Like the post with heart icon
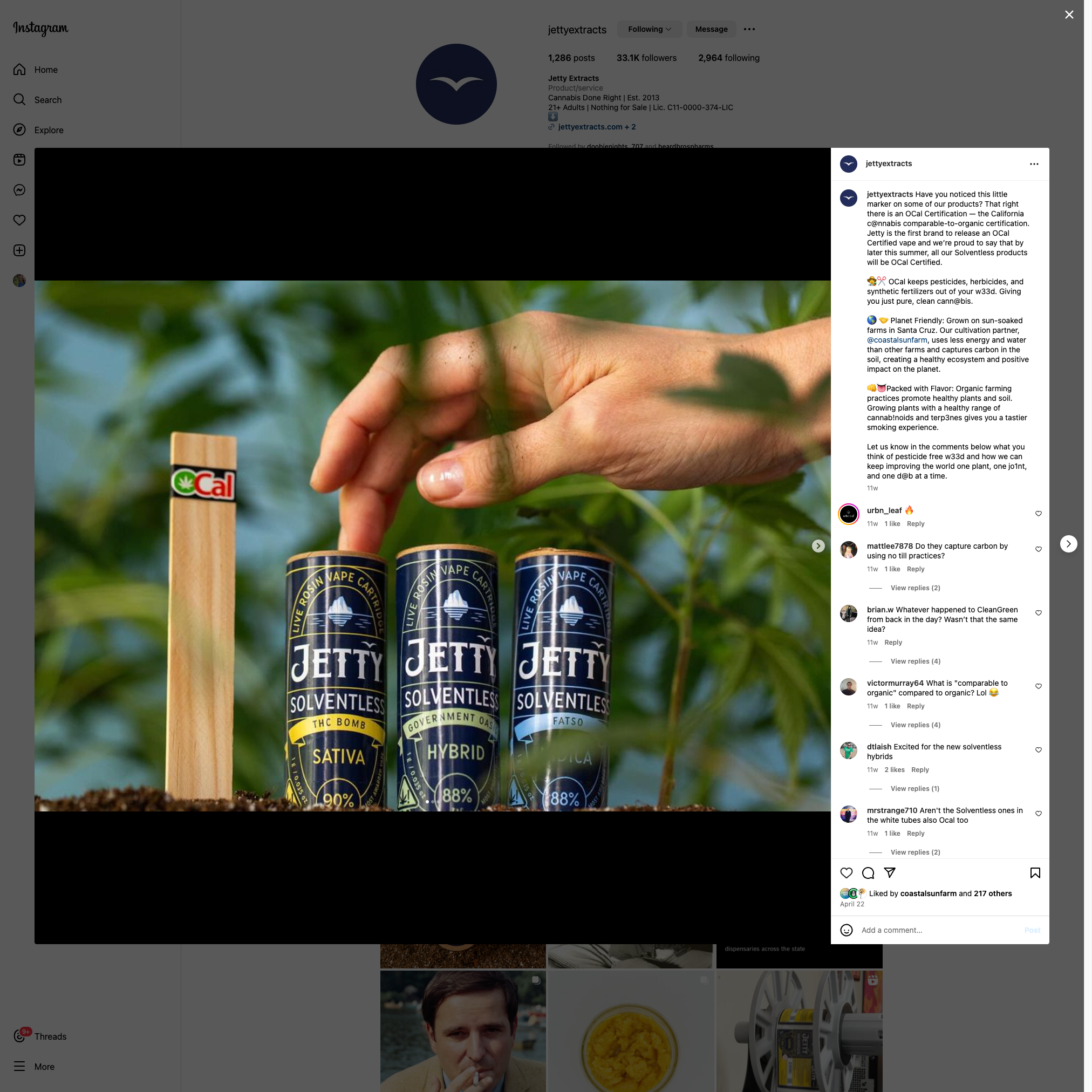This screenshot has width=1092, height=1092. 846,873
